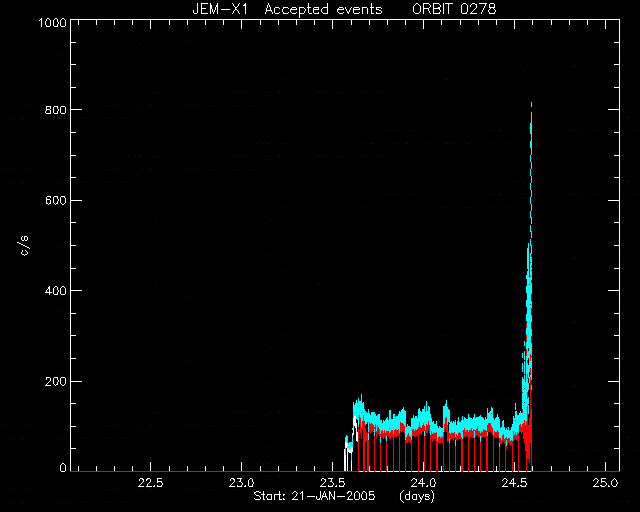The image size is (640, 512).
Task: Click the 23.0 x-axis tick label
Action: click(242, 483)
